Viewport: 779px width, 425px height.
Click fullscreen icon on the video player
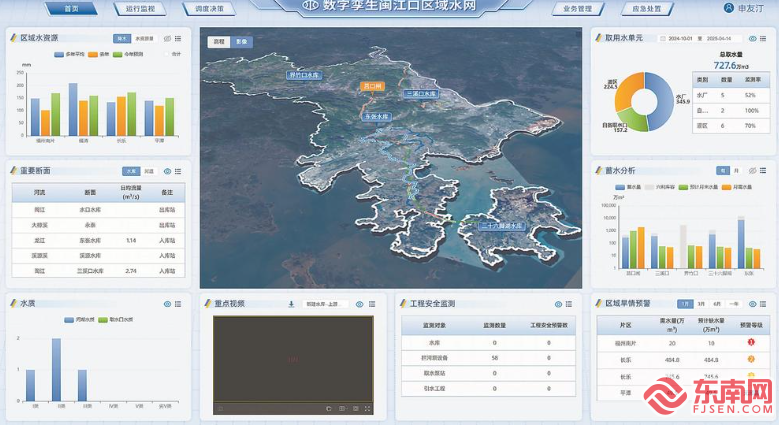coord(367,409)
